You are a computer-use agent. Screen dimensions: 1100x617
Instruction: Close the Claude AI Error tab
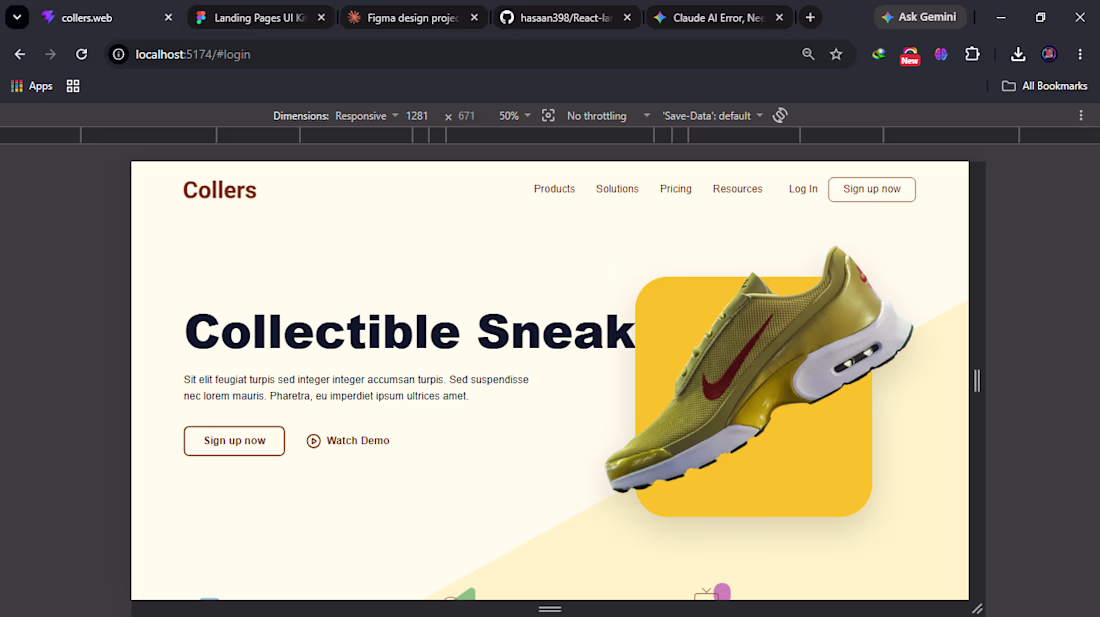click(x=779, y=18)
